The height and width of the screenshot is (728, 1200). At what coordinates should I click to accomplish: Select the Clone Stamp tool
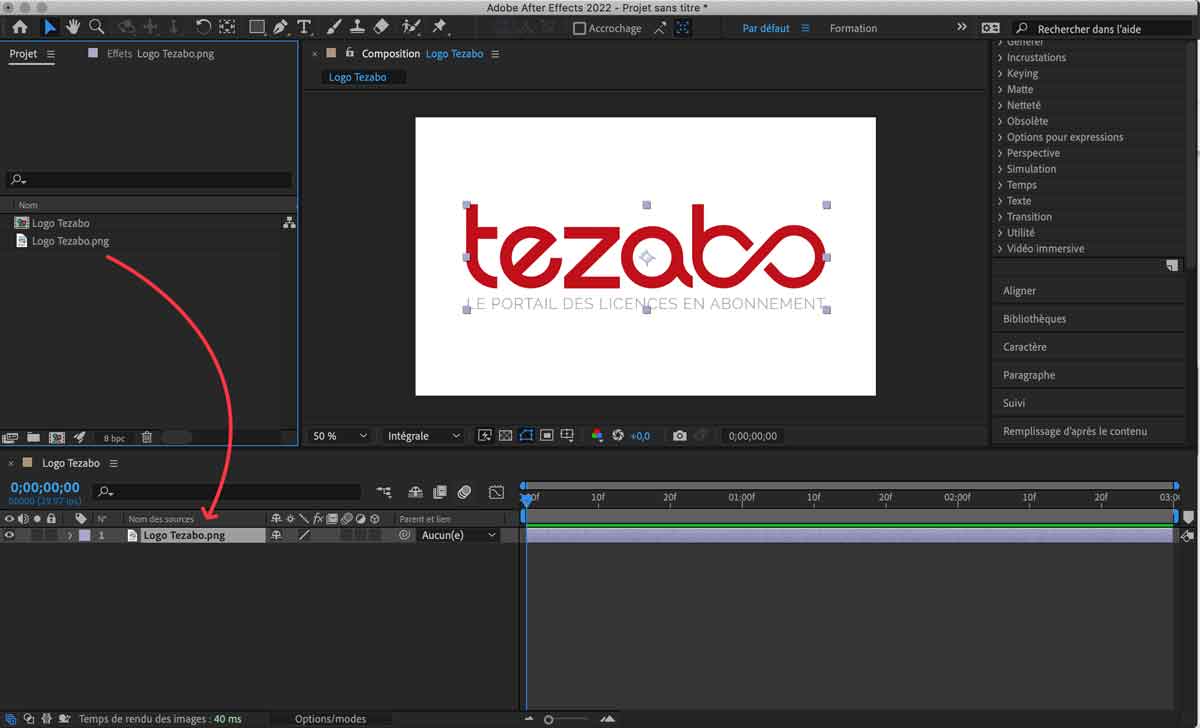coord(357,27)
